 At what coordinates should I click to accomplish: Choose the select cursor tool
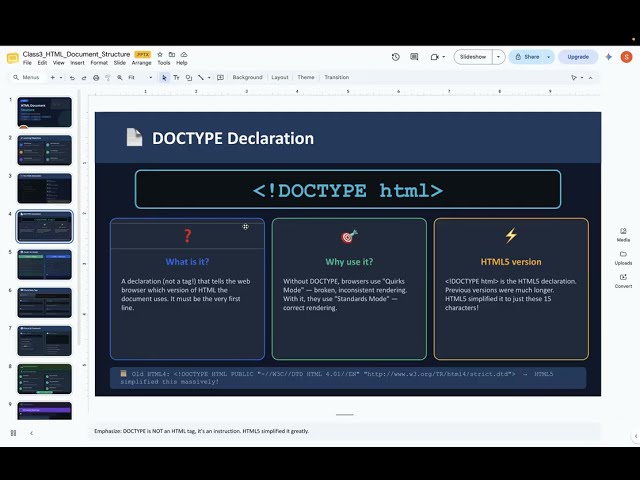point(164,78)
